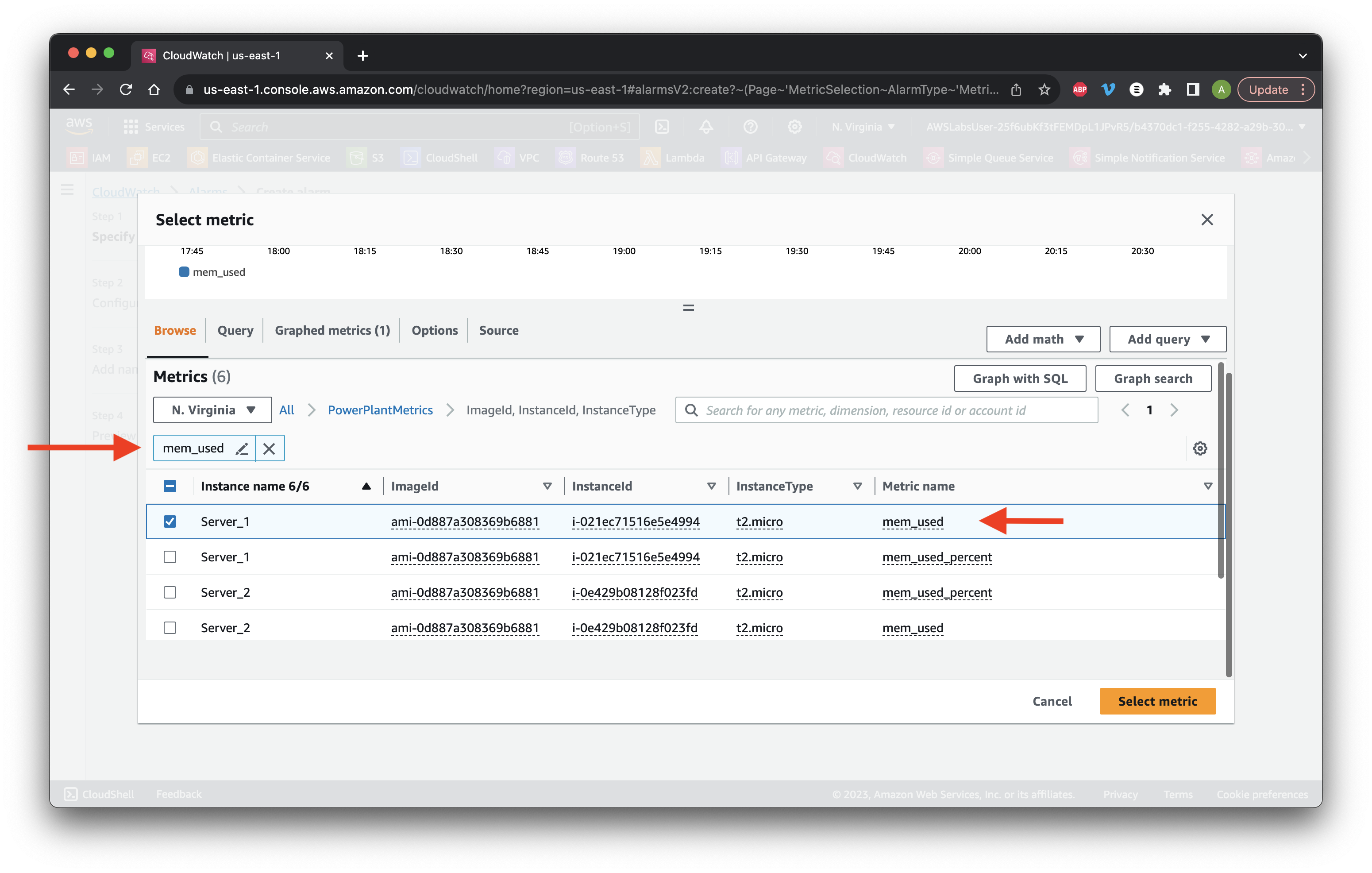This screenshot has height=873, width=1372.
Task: Open the hamburger side navigation menu
Action: click(x=67, y=190)
